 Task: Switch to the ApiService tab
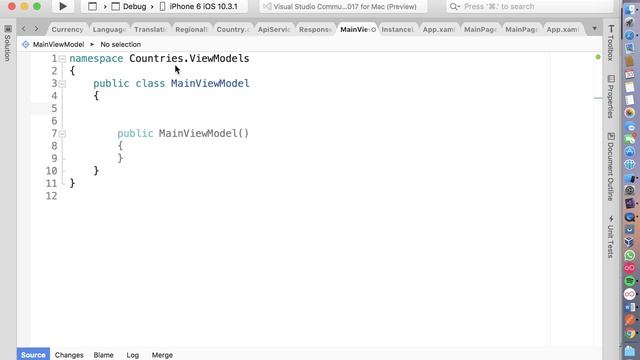[273, 29]
